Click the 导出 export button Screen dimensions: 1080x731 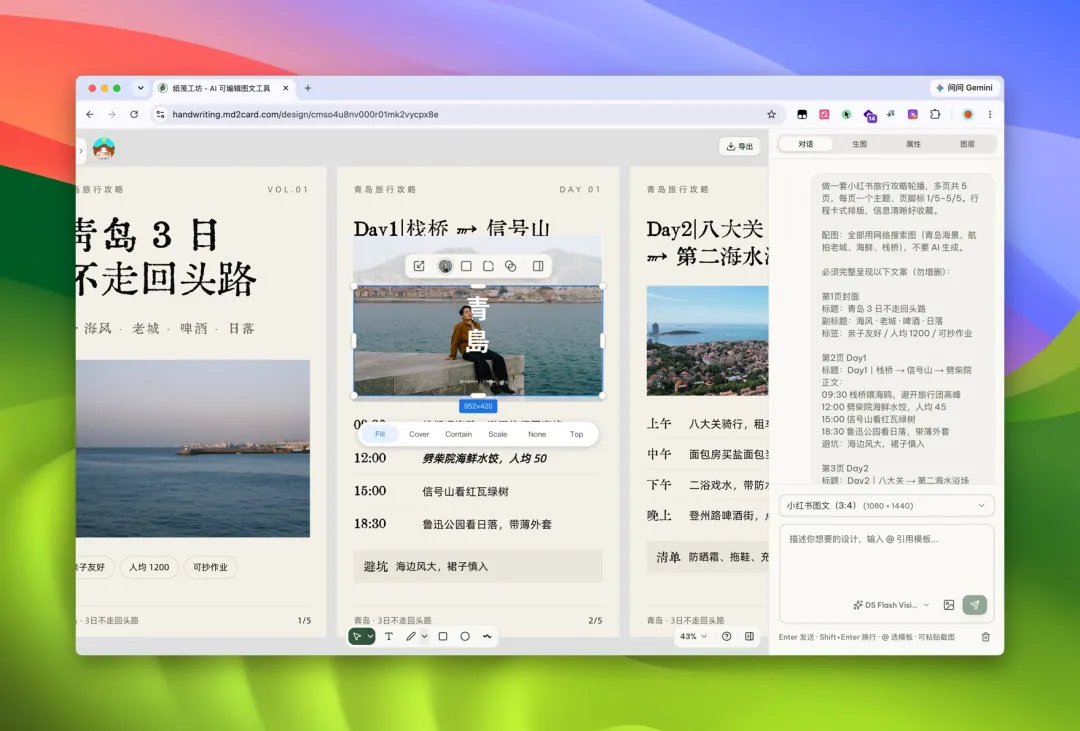point(740,146)
